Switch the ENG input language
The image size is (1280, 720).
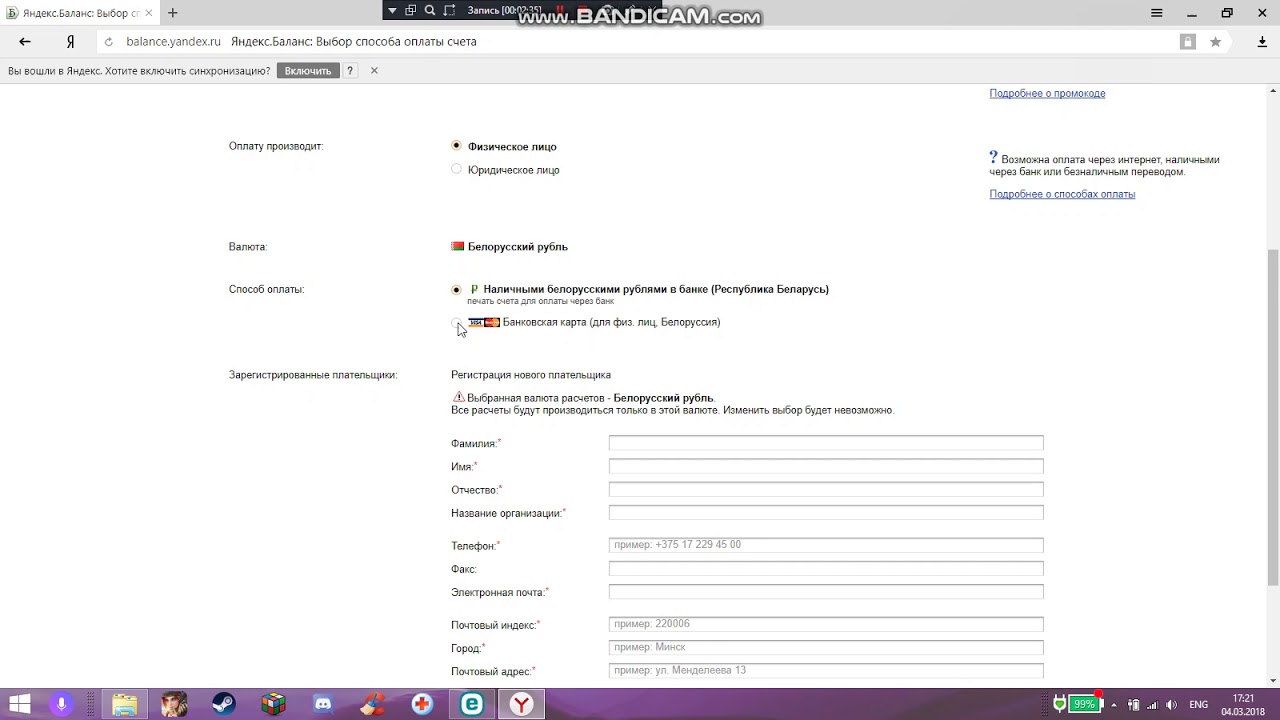(1198, 704)
